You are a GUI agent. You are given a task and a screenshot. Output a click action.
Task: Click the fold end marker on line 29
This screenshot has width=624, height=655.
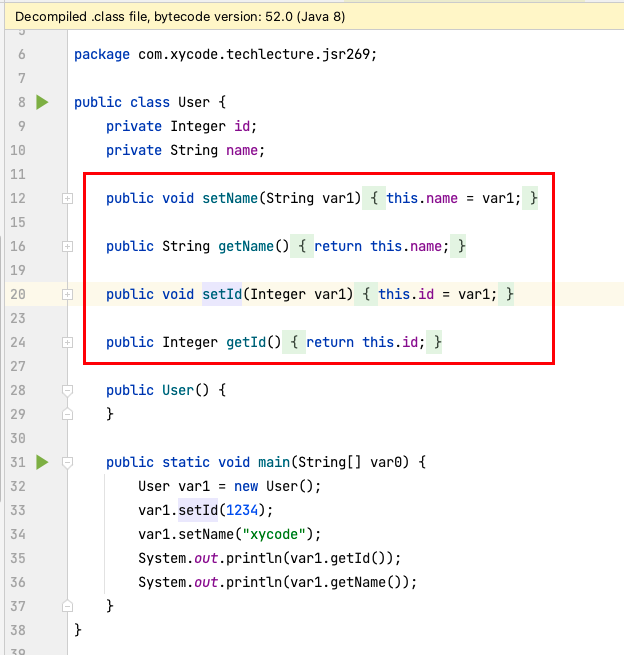click(68, 414)
